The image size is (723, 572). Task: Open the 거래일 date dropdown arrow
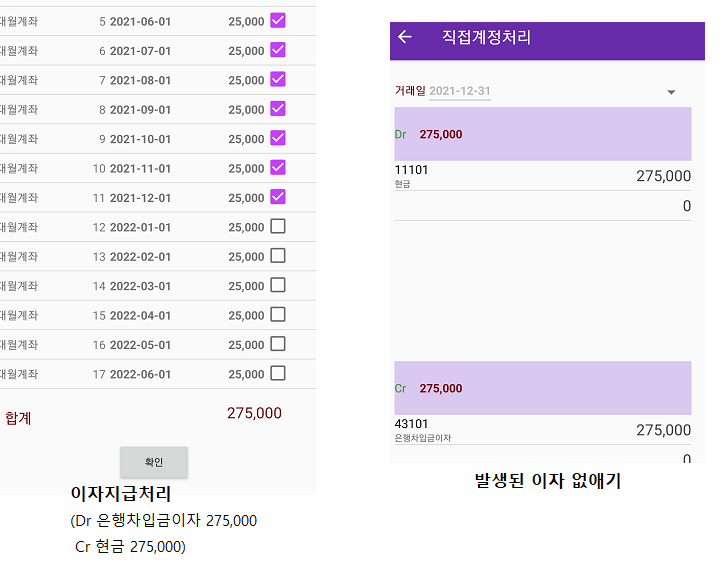coord(671,92)
